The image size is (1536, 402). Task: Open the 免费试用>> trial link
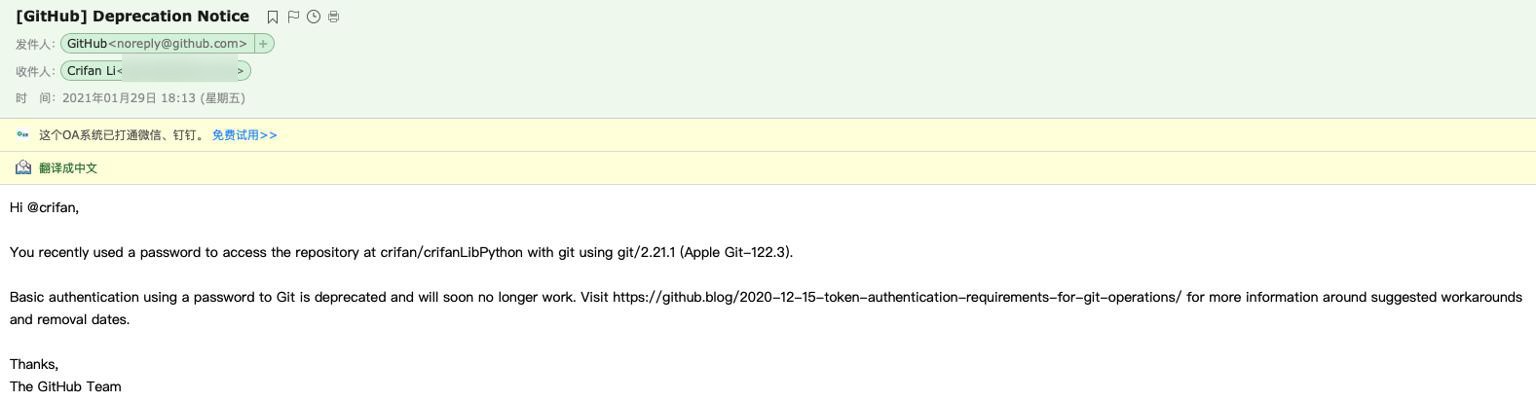(x=244, y=135)
